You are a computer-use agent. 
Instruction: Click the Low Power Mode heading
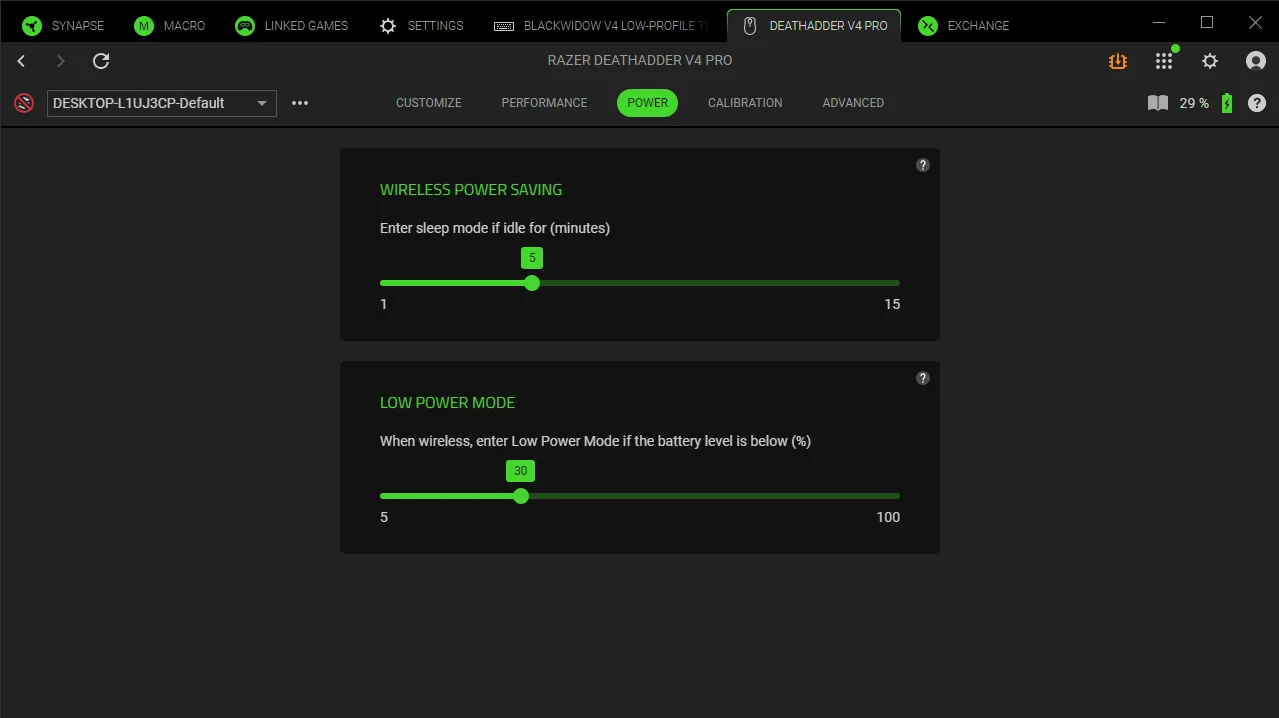(447, 402)
